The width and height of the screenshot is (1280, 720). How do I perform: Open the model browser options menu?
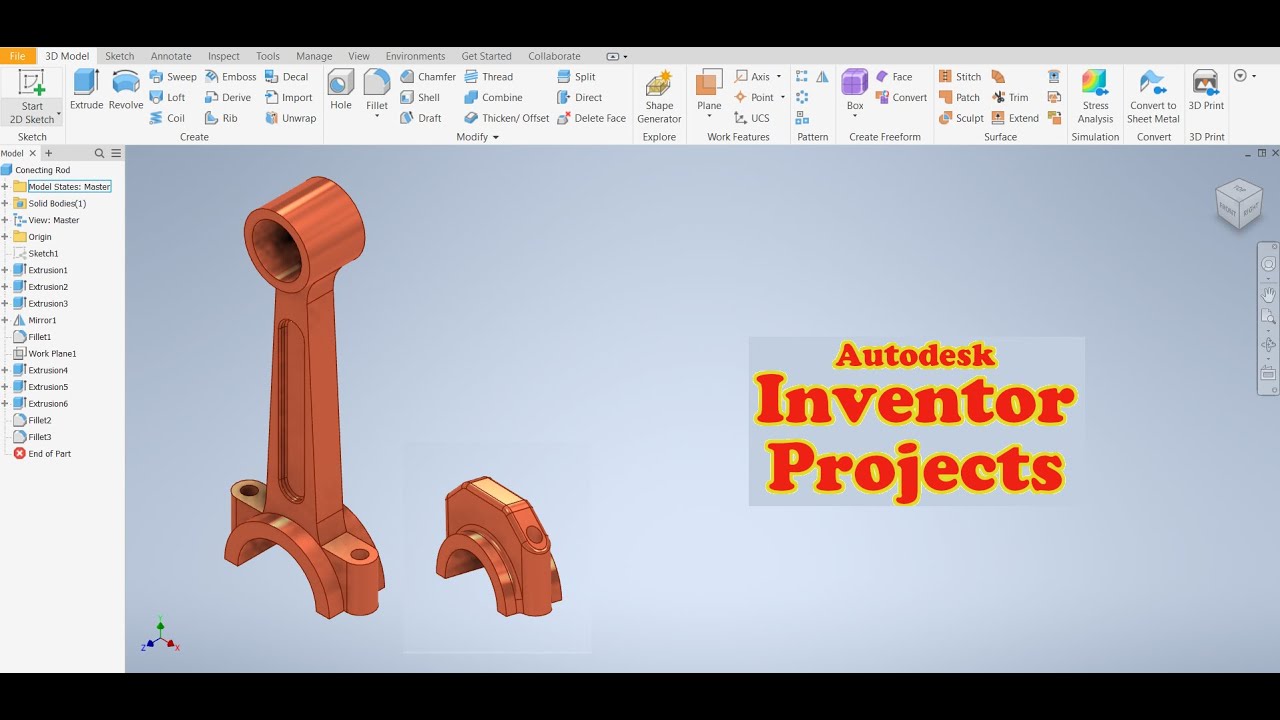[x=116, y=153]
